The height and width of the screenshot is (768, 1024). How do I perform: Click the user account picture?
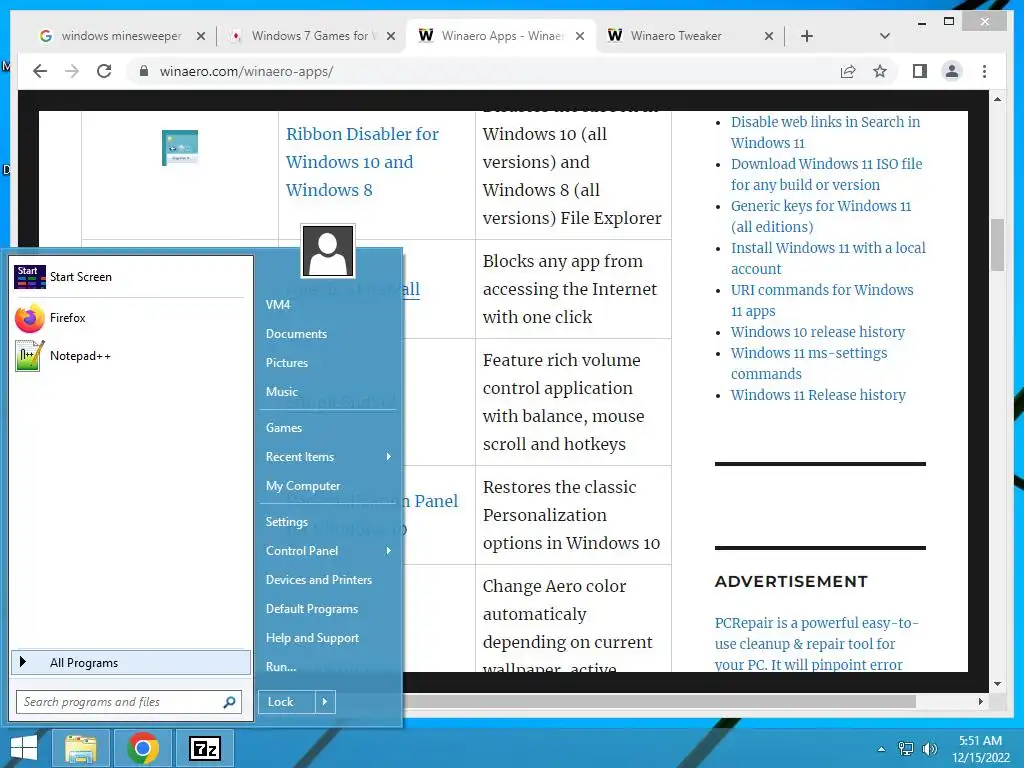click(x=328, y=251)
